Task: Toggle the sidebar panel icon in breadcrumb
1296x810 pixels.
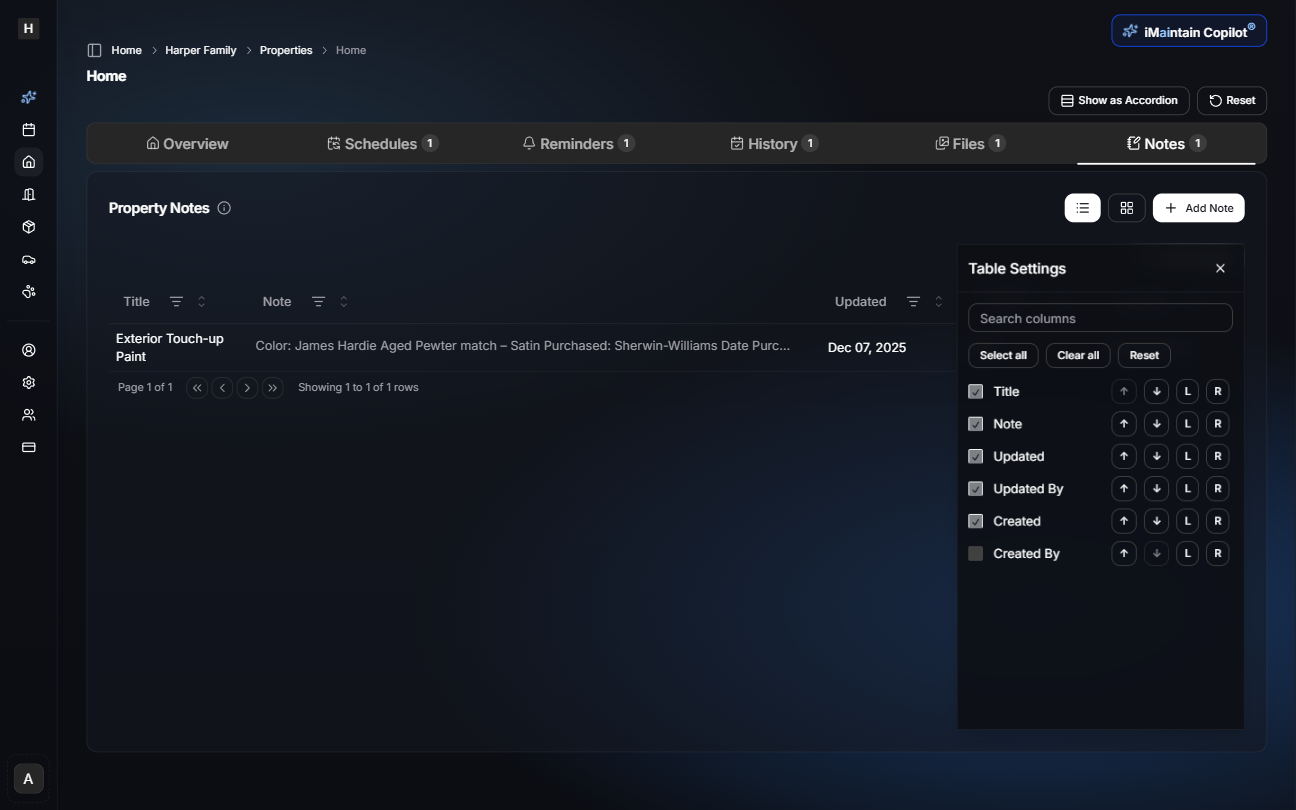Action: tap(94, 50)
